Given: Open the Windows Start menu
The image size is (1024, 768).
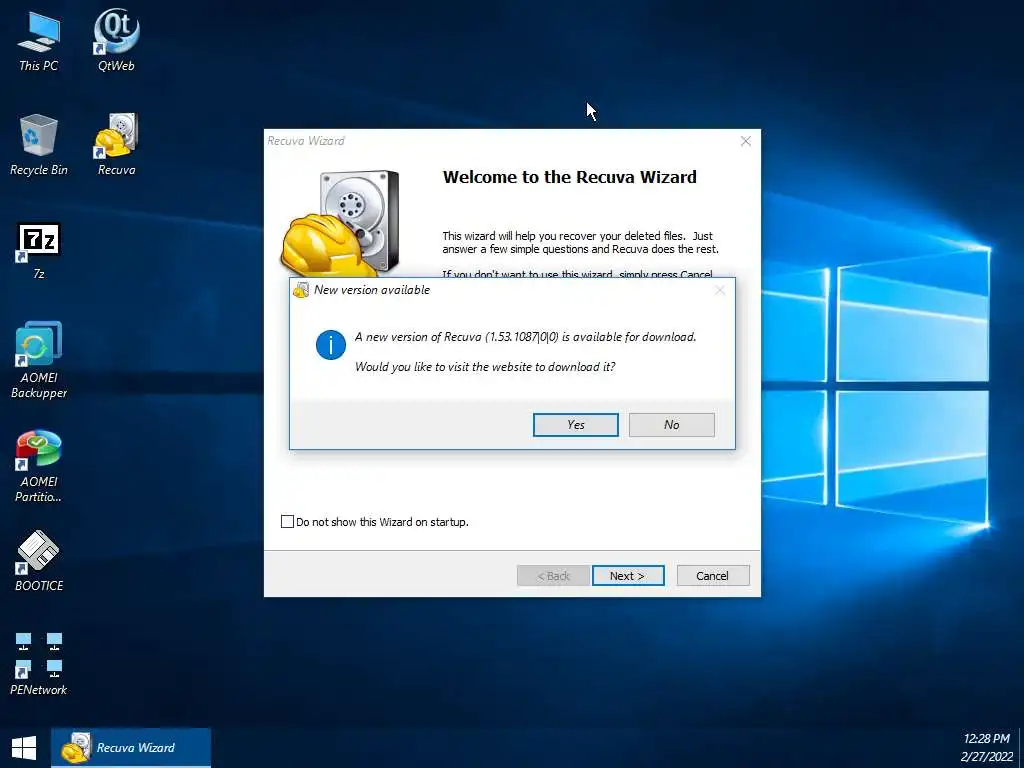Looking at the screenshot, I should (x=24, y=748).
